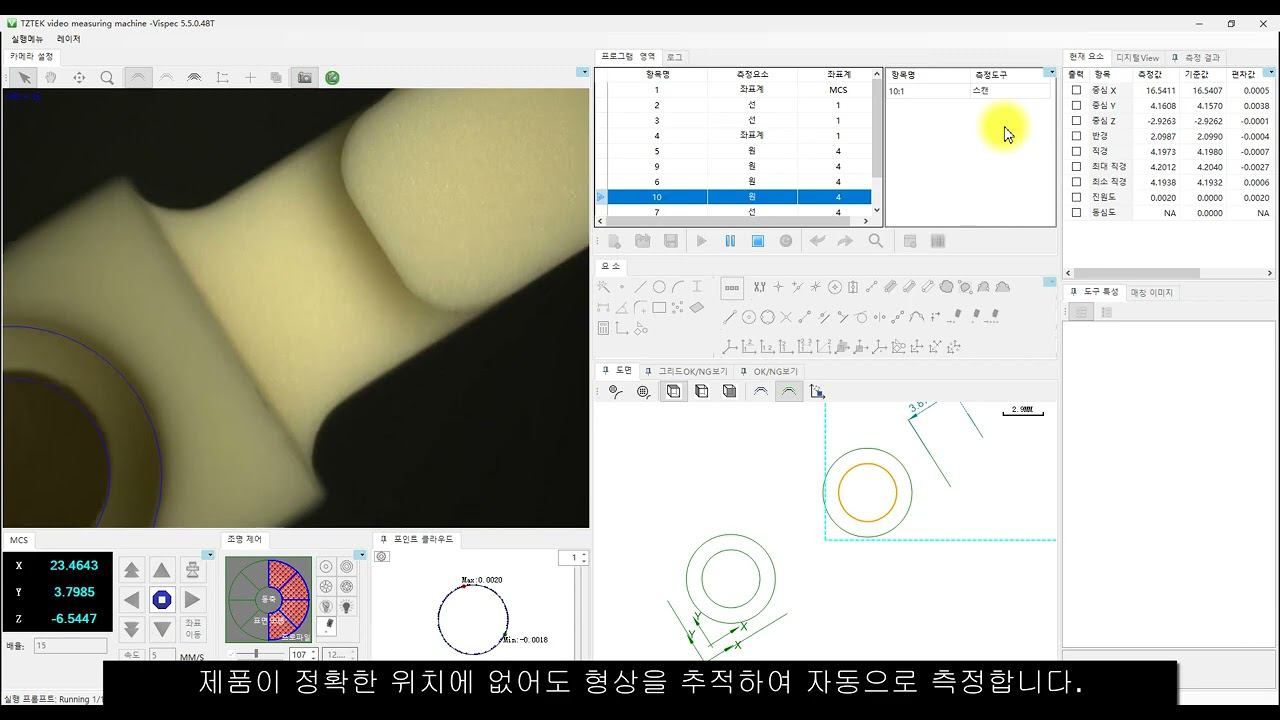Select the 스캔 measurement tool entry

981,91
